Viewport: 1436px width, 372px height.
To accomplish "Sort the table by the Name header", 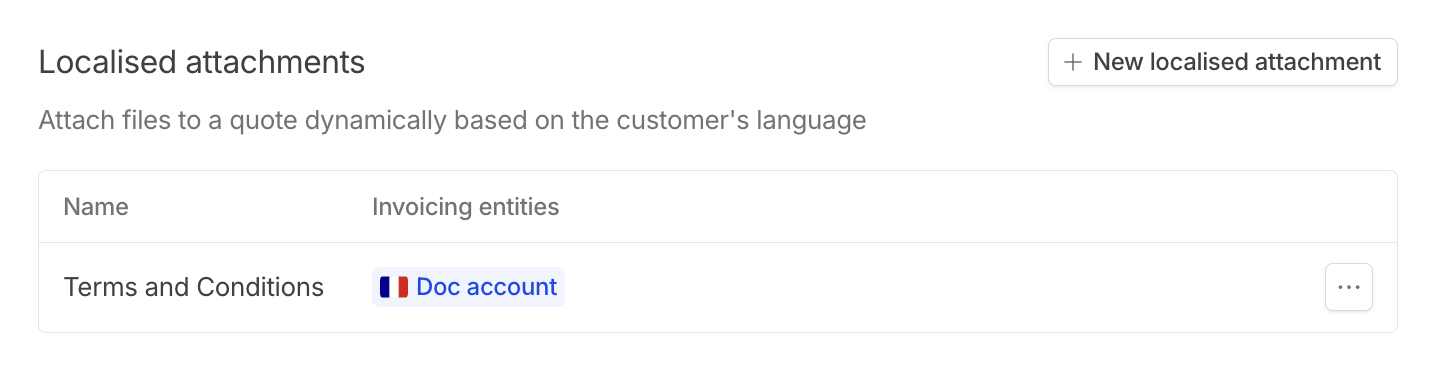I will pos(96,207).
